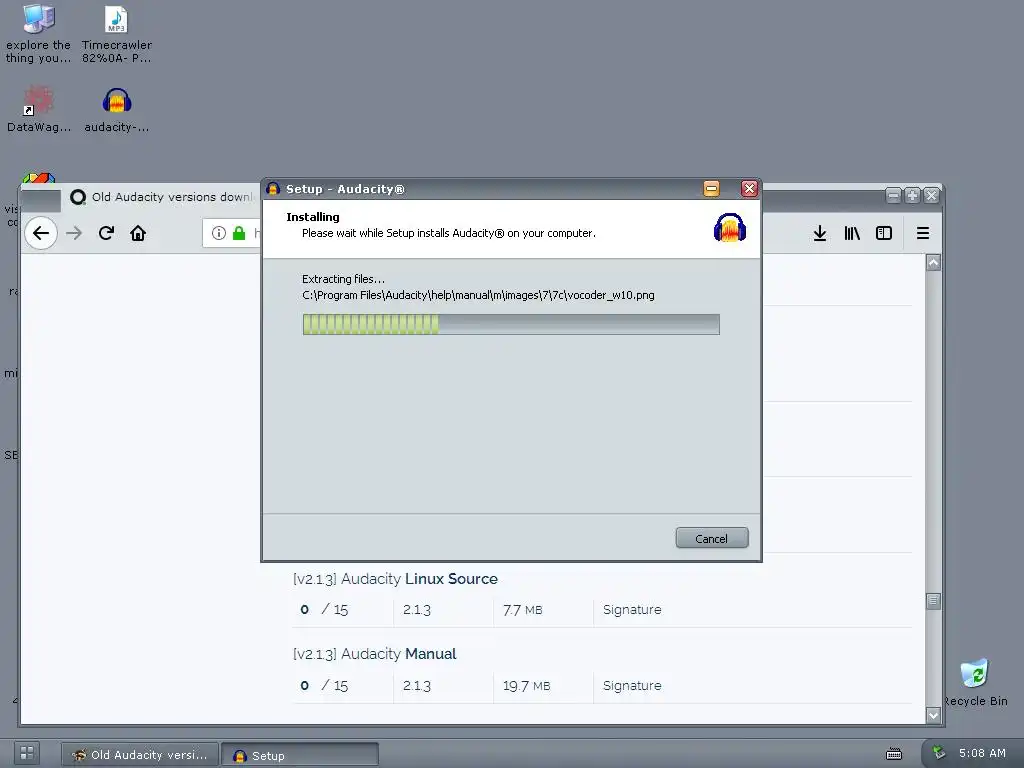Click the network tray icon

pos(938,752)
